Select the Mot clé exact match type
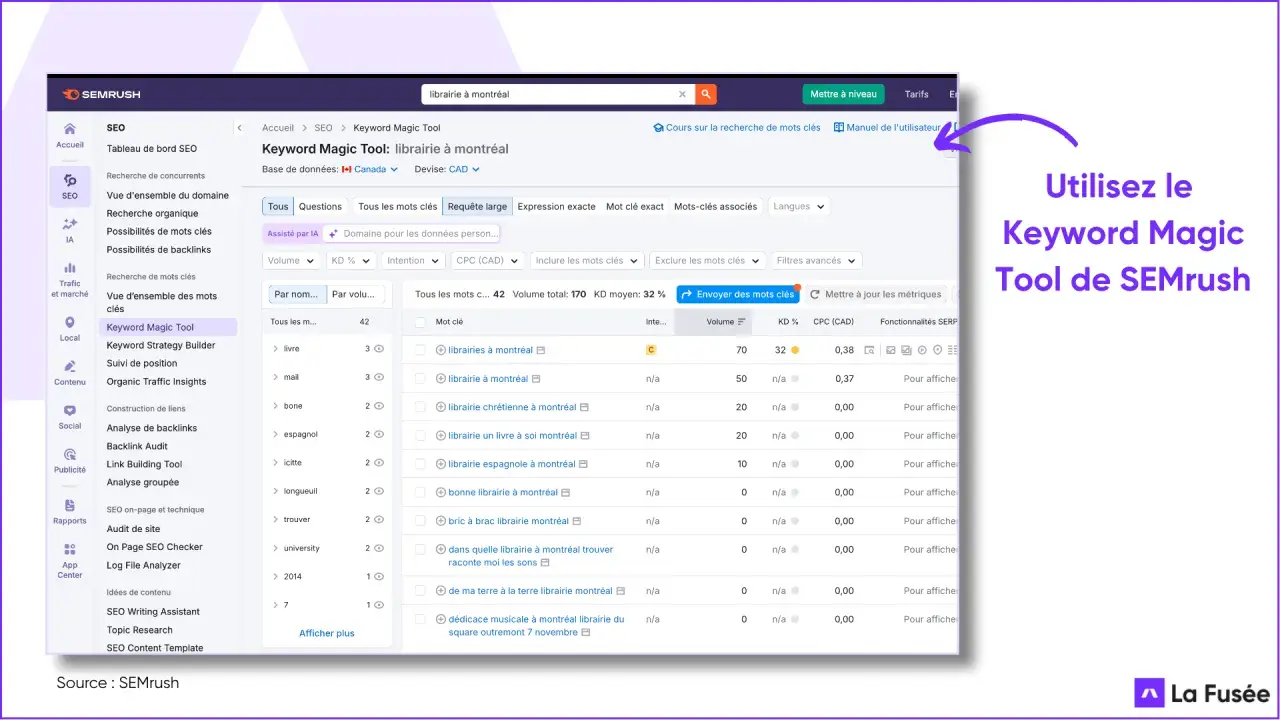Viewport: 1280px width, 720px height. pos(635,206)
